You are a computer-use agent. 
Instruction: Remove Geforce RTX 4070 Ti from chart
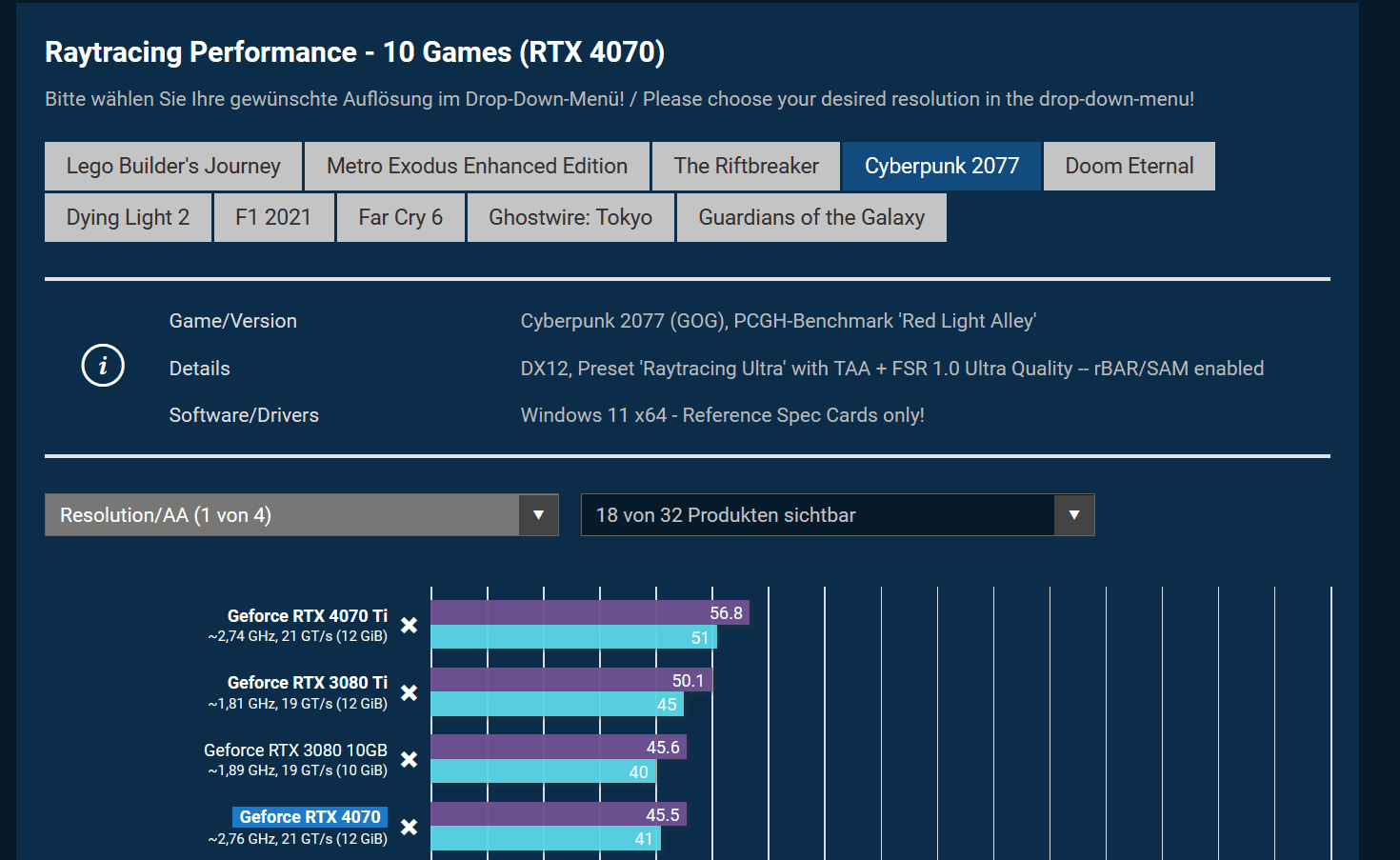pos(409,626)
